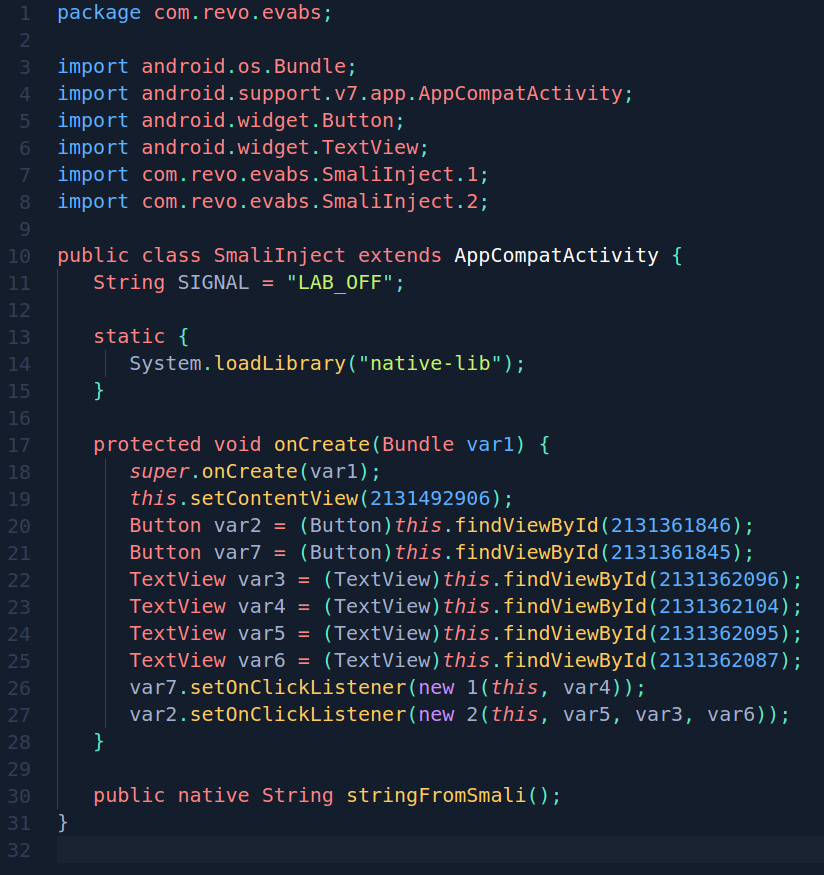Click the SIGNAL variable name

coord(213,282)
